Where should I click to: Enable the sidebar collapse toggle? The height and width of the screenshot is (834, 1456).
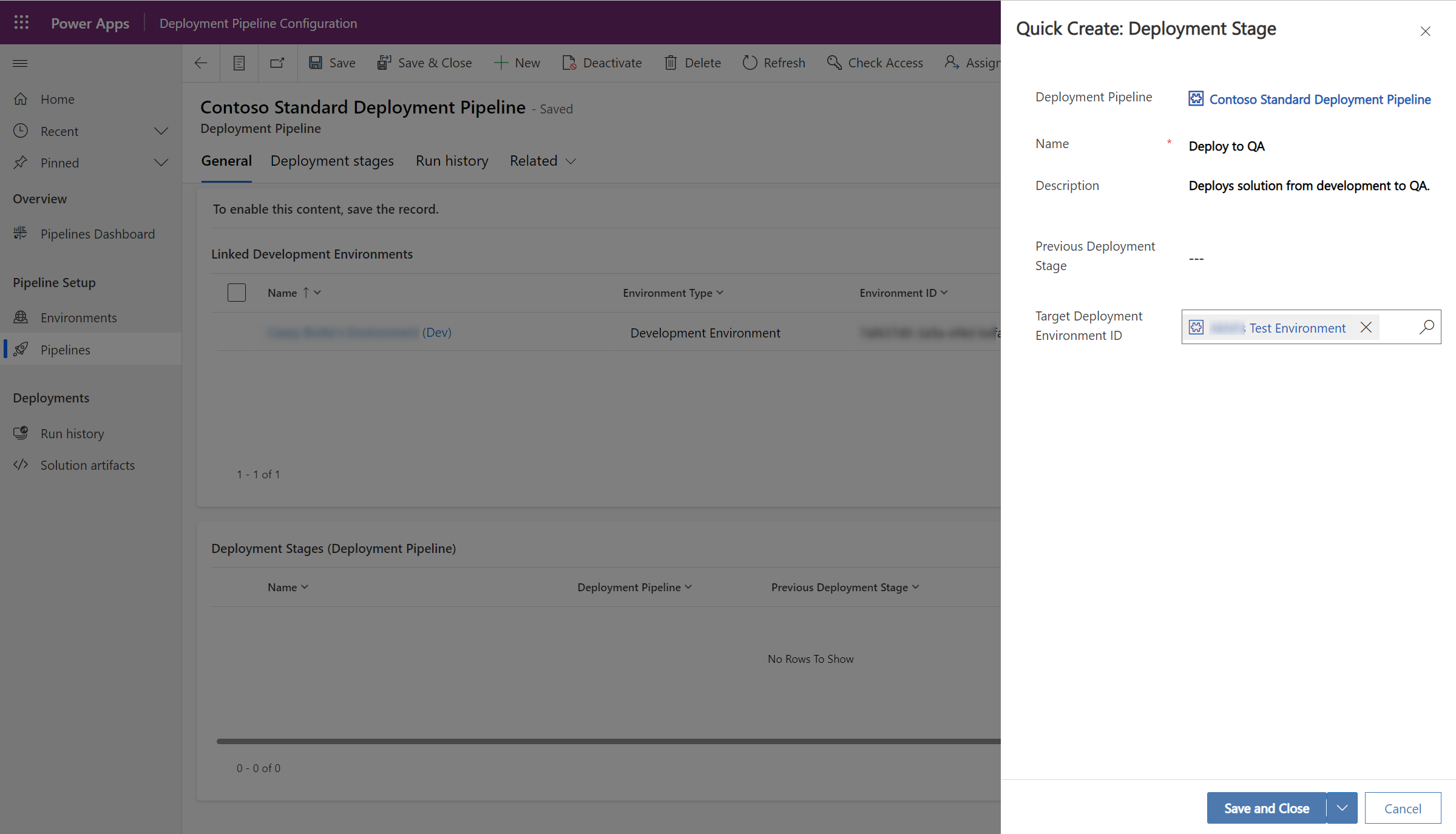click(x=20, y=63)
